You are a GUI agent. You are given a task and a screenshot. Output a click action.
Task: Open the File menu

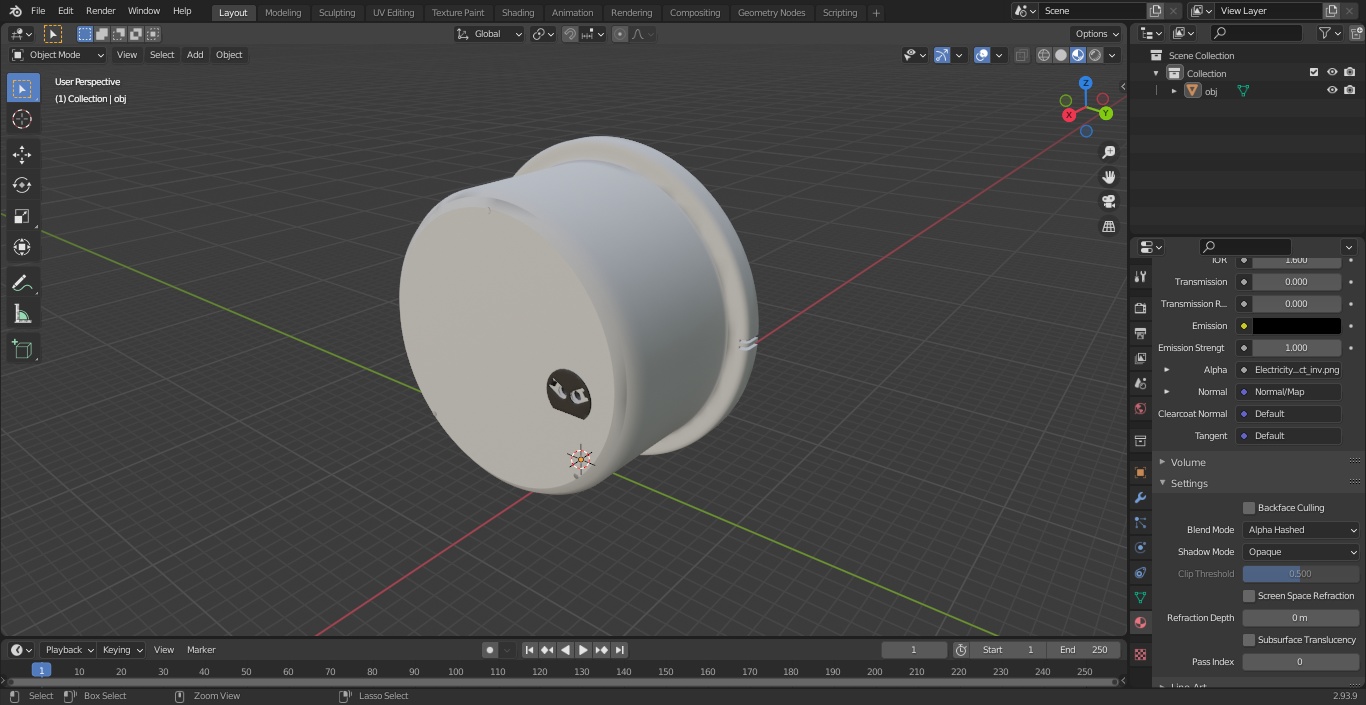click(38, 11)
